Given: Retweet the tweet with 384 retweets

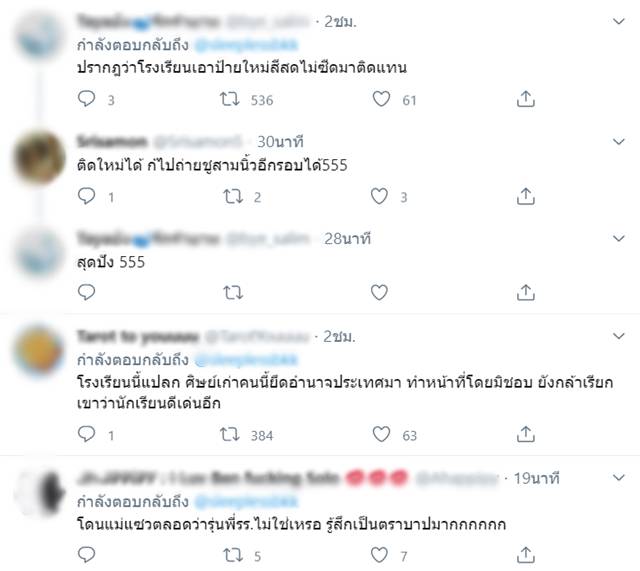Looking at the screenshot, I should 230,434.
